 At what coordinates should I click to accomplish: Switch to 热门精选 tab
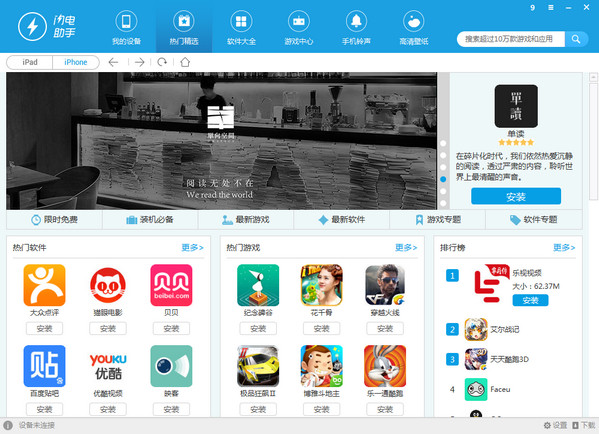click(x=184, y=28)
